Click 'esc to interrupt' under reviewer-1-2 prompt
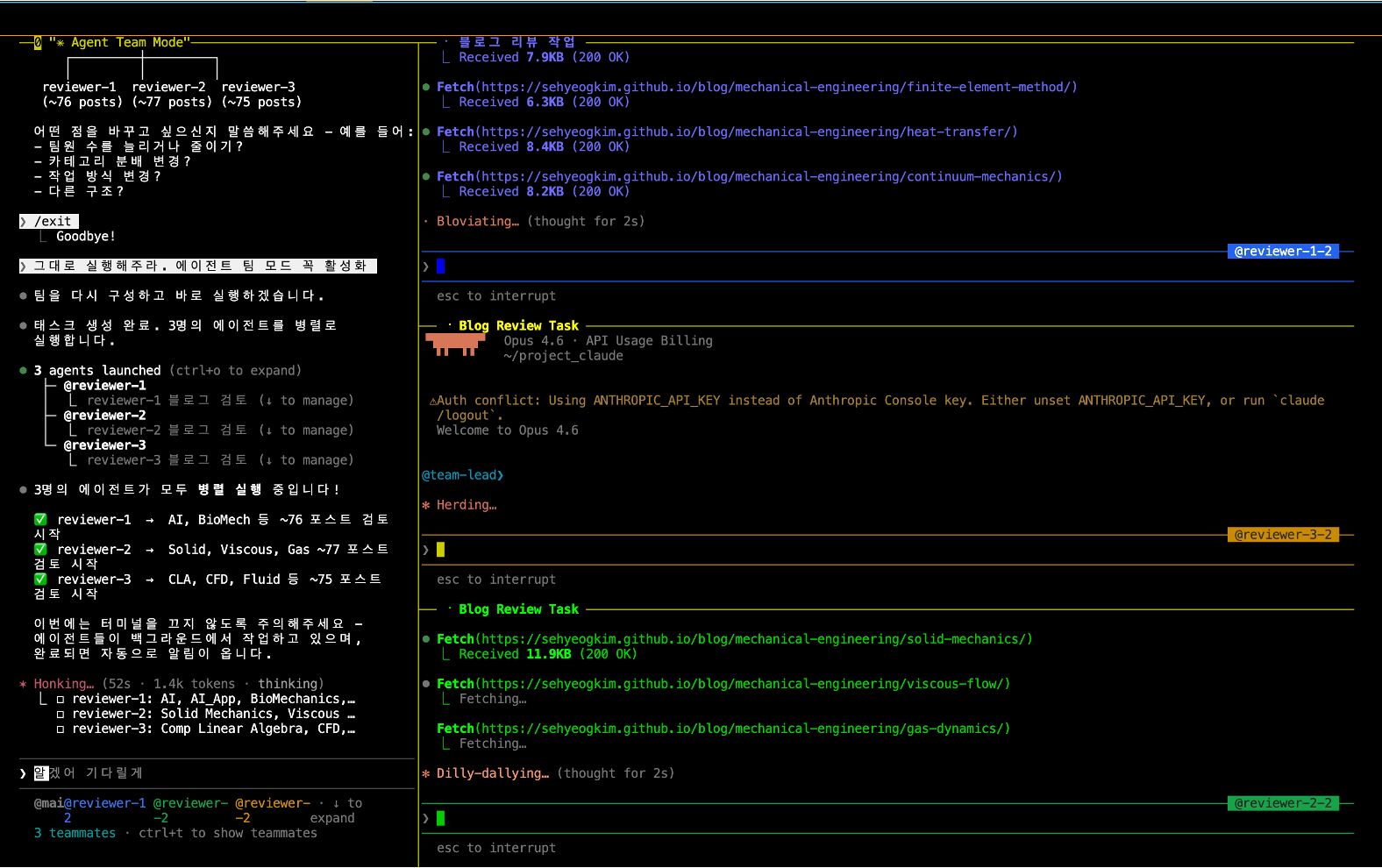1382x868 pixels. pos(496,296)
